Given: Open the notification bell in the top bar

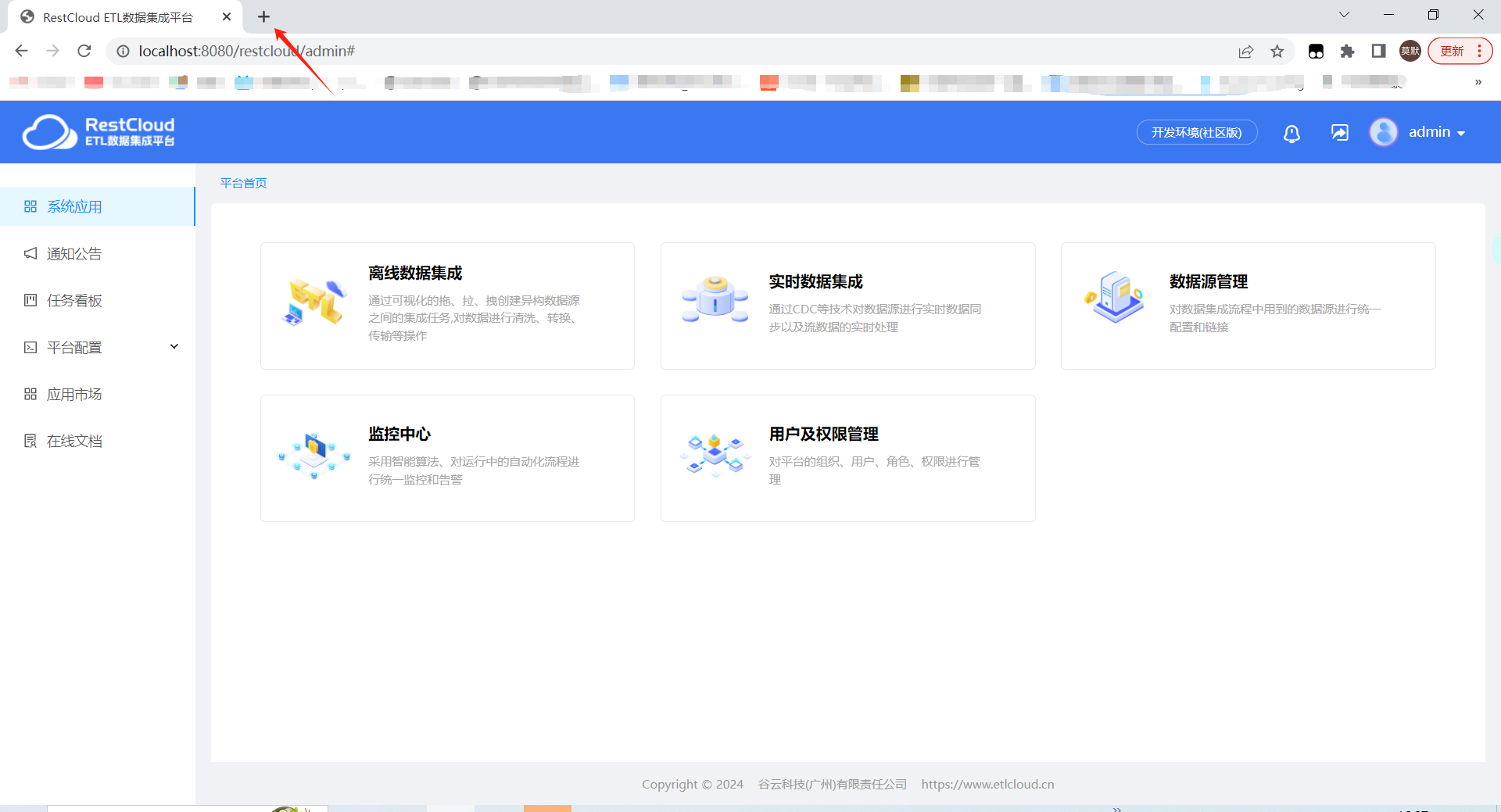Looking at the screenshot, I should tap(1291, 133).
